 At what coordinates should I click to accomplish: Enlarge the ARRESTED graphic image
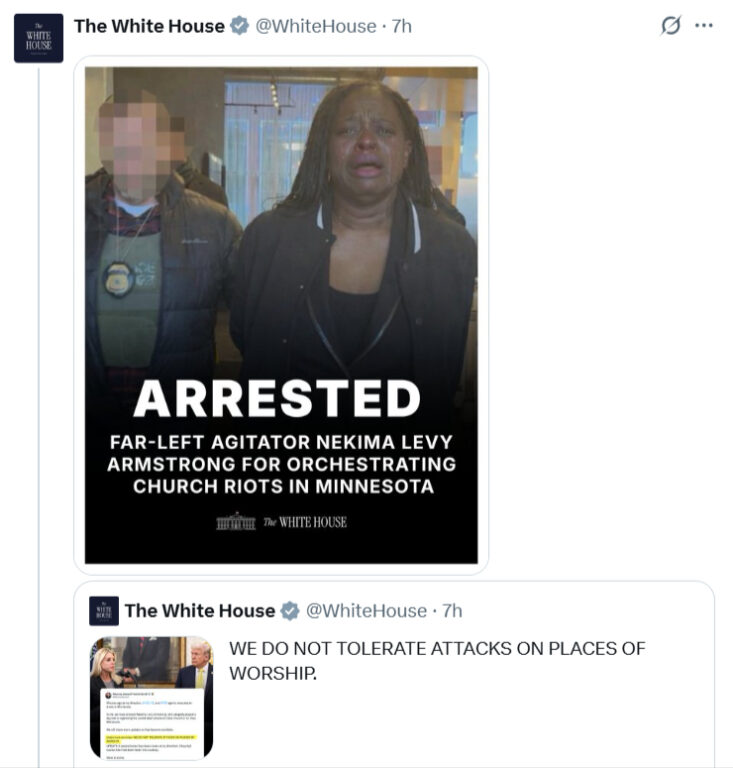pyautogui.click(x=281, y=315)
